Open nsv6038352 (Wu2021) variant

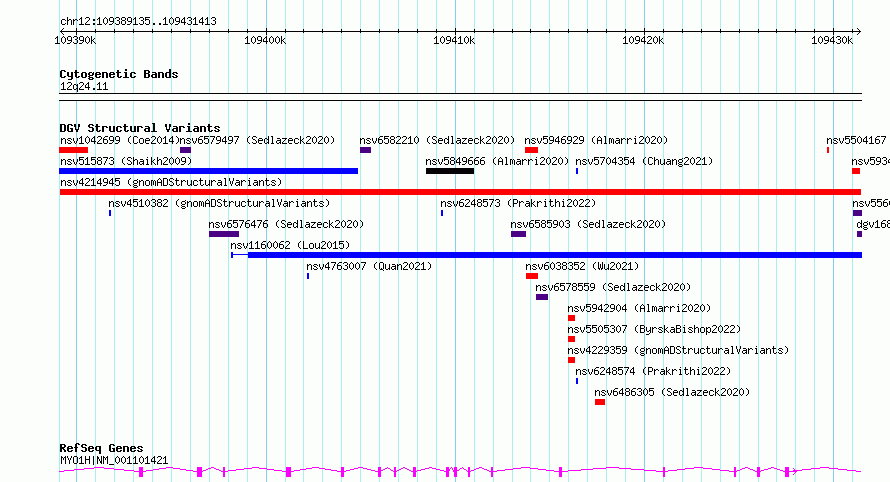tap(582, 266)
